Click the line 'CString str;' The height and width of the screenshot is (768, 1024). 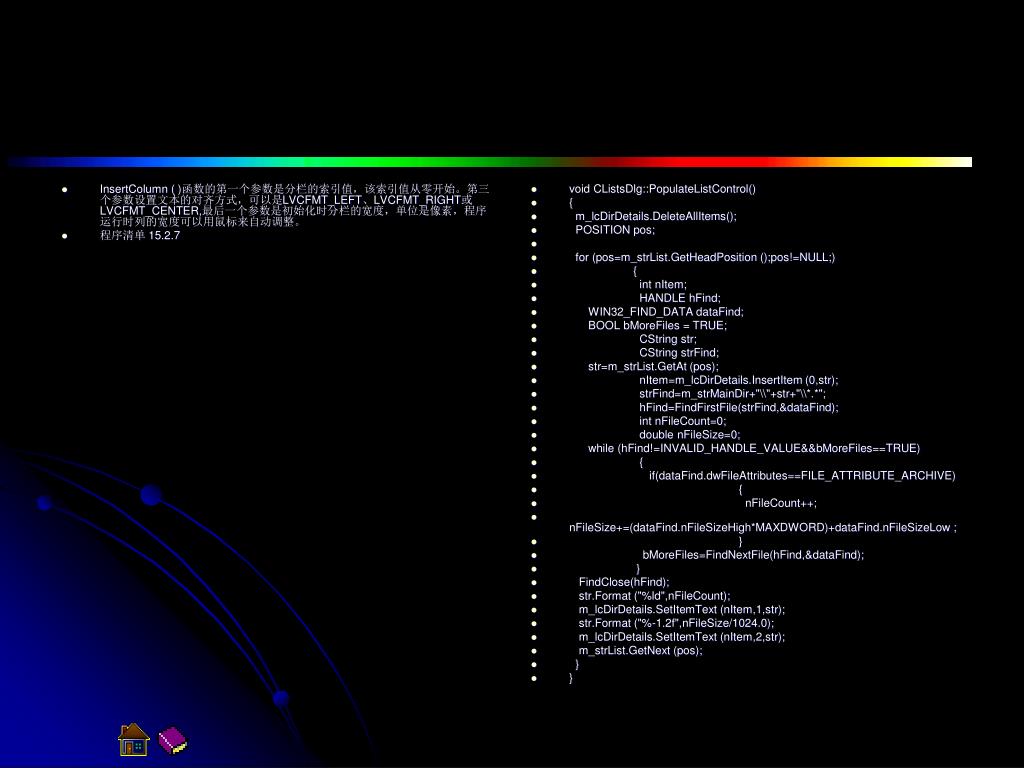667,339
